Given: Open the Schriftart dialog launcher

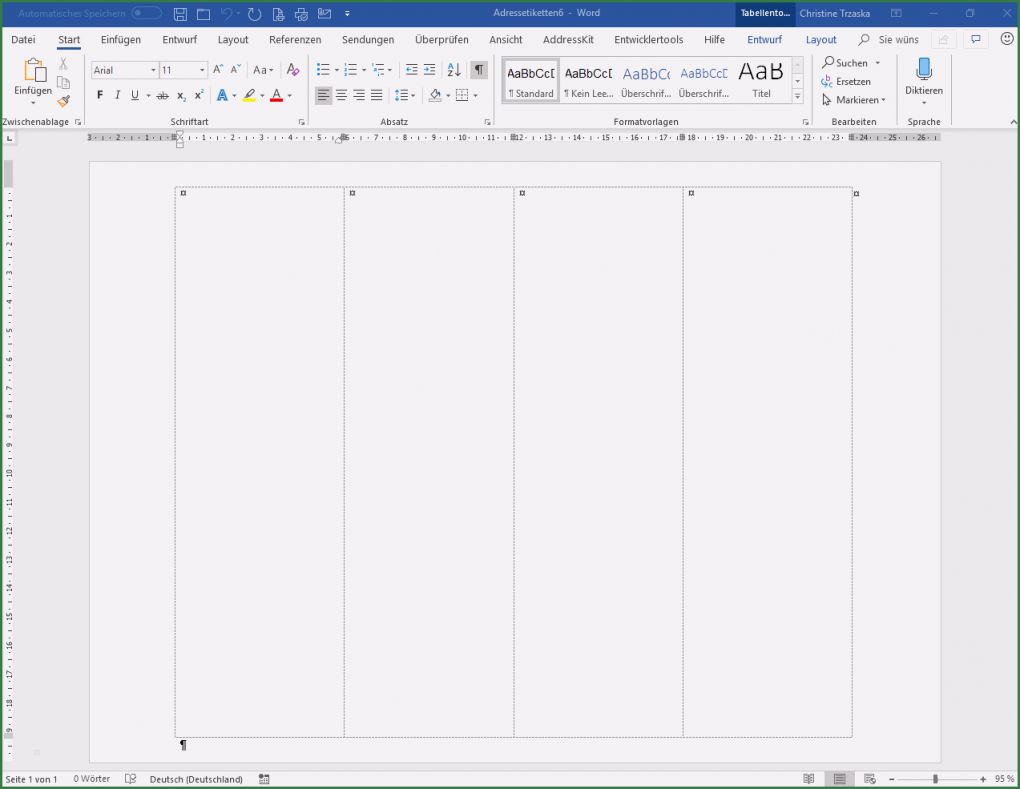Looking at the screenshot, I should coord(302,121).
